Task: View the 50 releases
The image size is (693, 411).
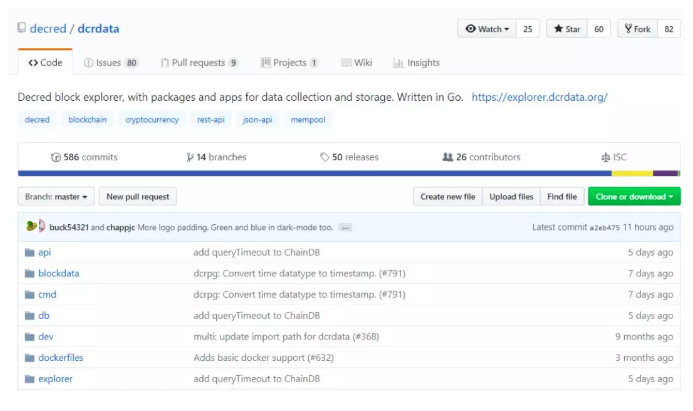Action: (349, 157)
